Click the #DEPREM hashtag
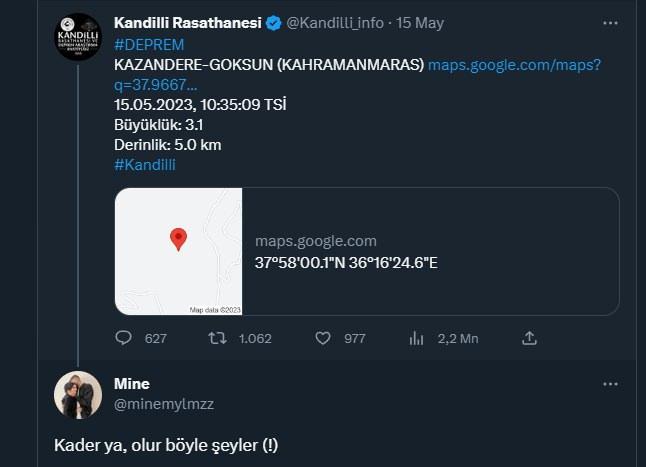Screen dimensions: 646x467 coord(149,44)
